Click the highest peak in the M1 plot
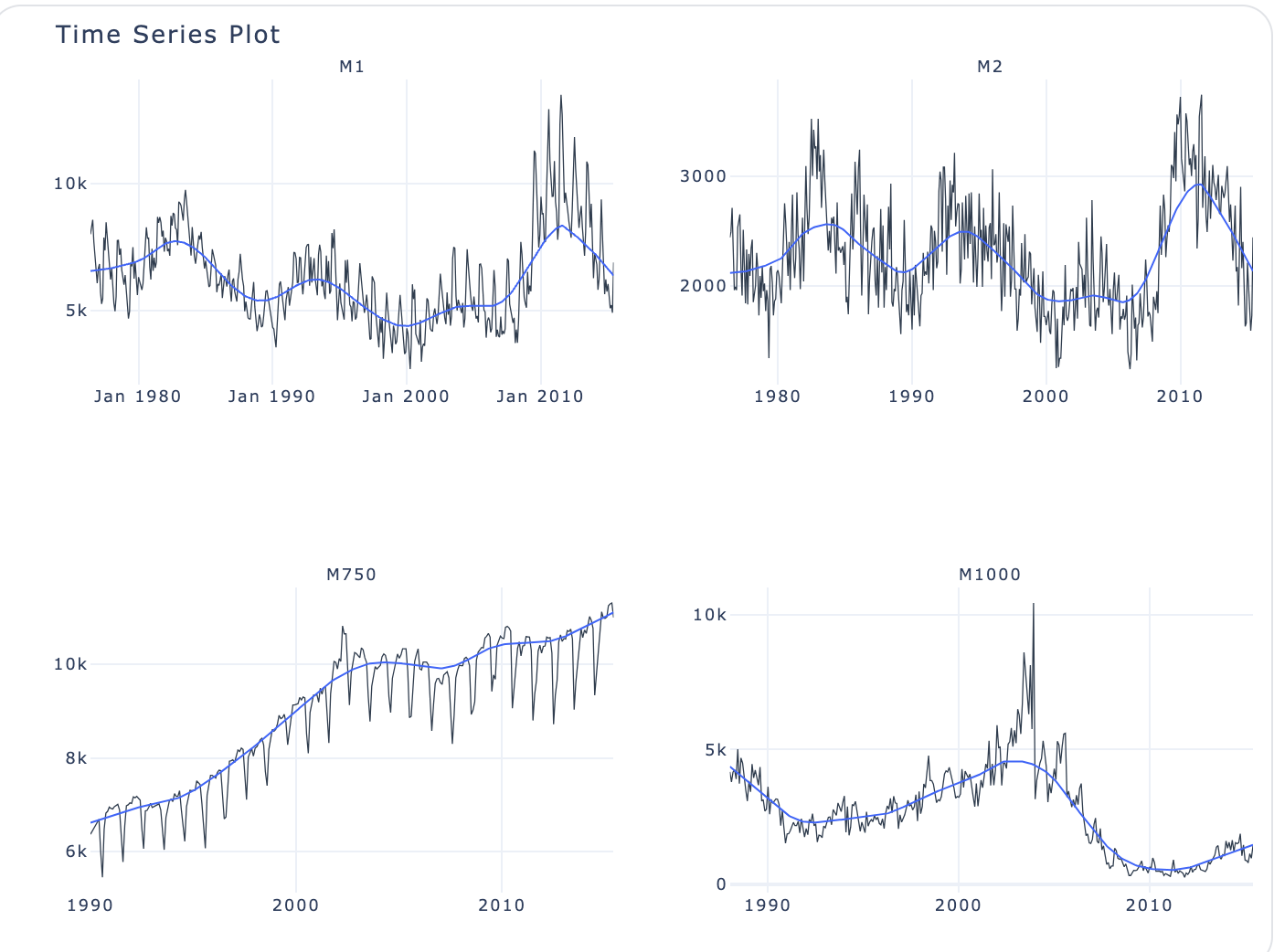Viewport: 1274px width, 952px height. point(561,96)
